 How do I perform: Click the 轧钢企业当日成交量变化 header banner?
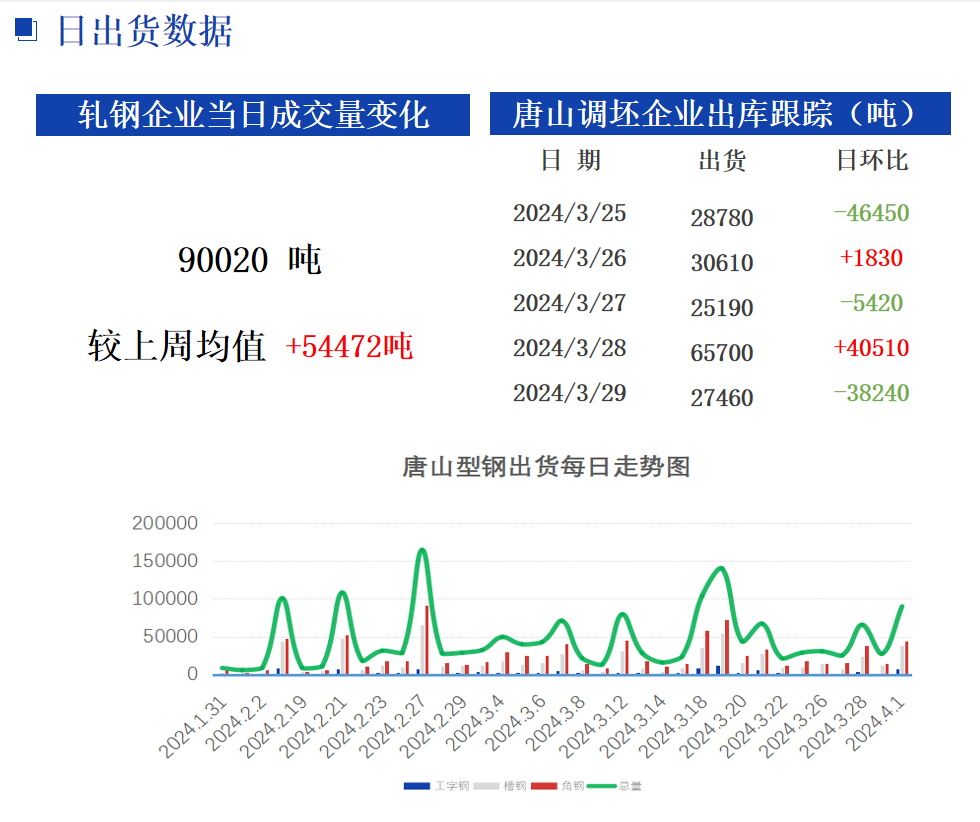(253, 115)
